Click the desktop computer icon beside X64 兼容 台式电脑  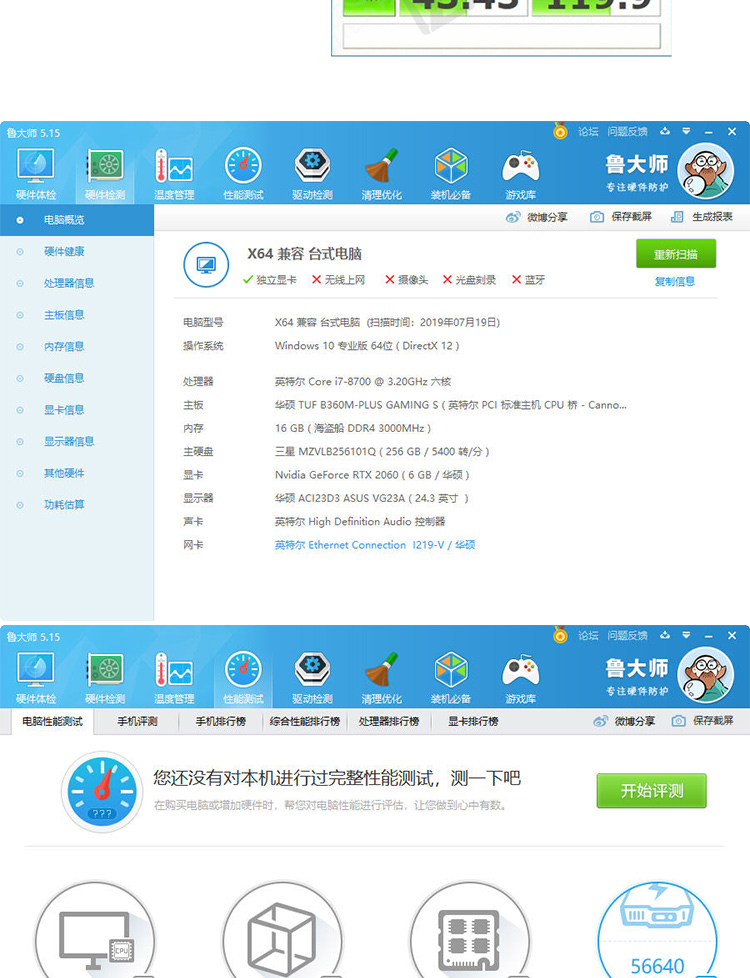pos(207,265)
